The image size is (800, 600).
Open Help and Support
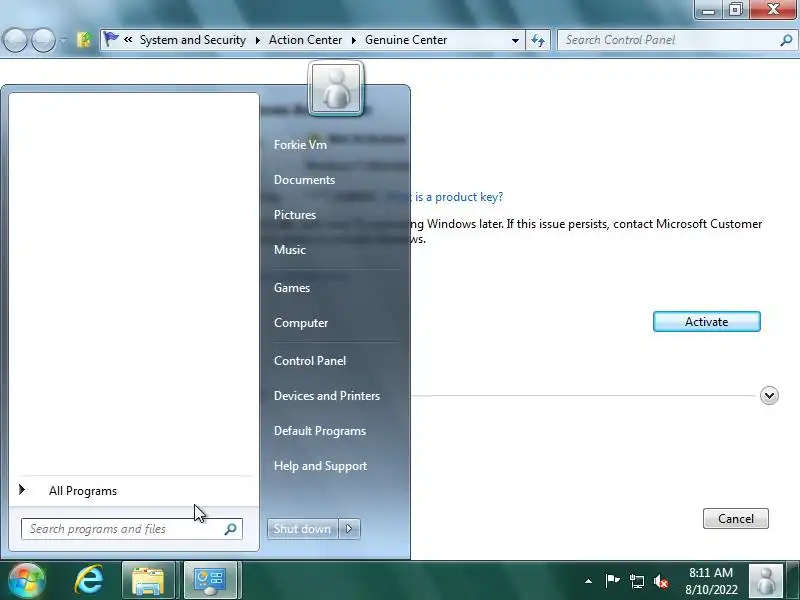pos(320,466)
